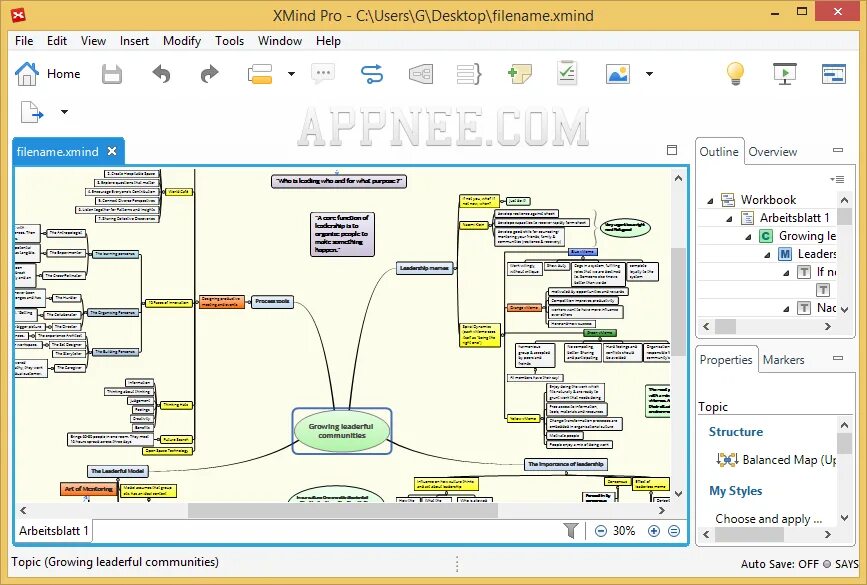Zoom out with the minus icon
The height and width of the screenshot is (585, 867).
point(600,531)
